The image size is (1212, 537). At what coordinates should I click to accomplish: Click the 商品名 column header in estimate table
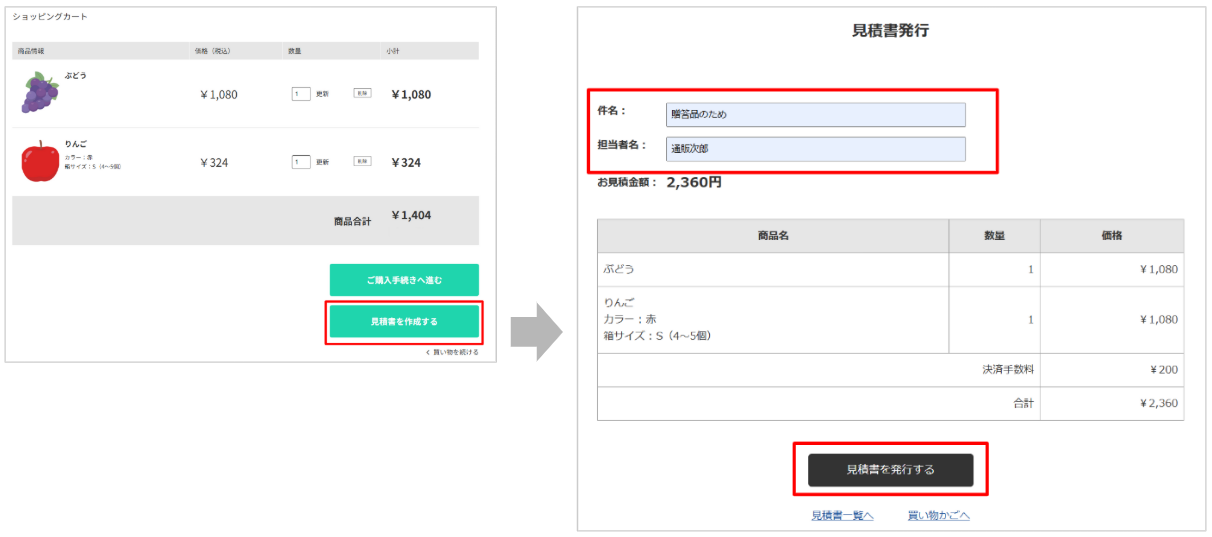[773, 236]
